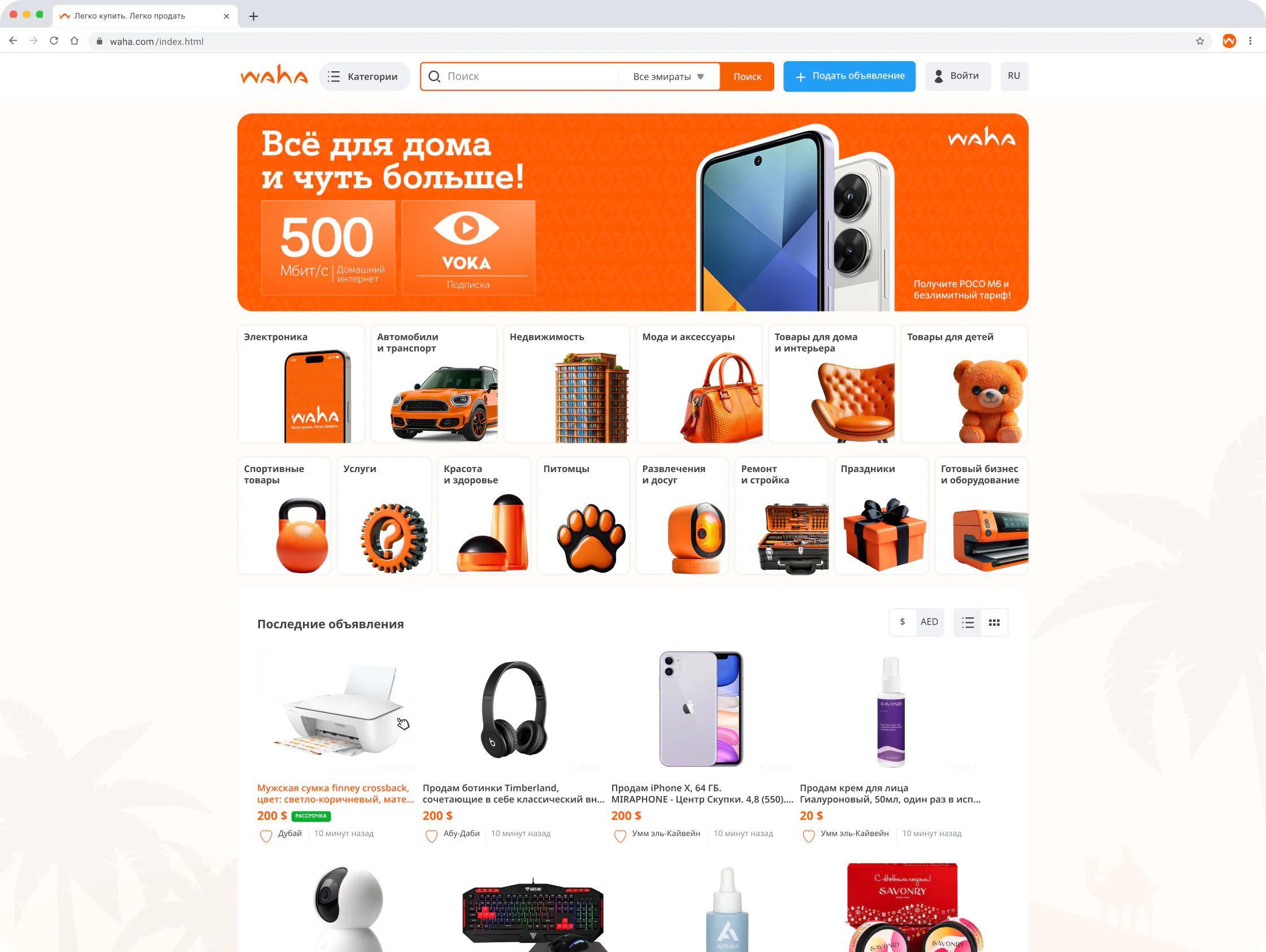Click the waha logo in header

tap(274, 75)
